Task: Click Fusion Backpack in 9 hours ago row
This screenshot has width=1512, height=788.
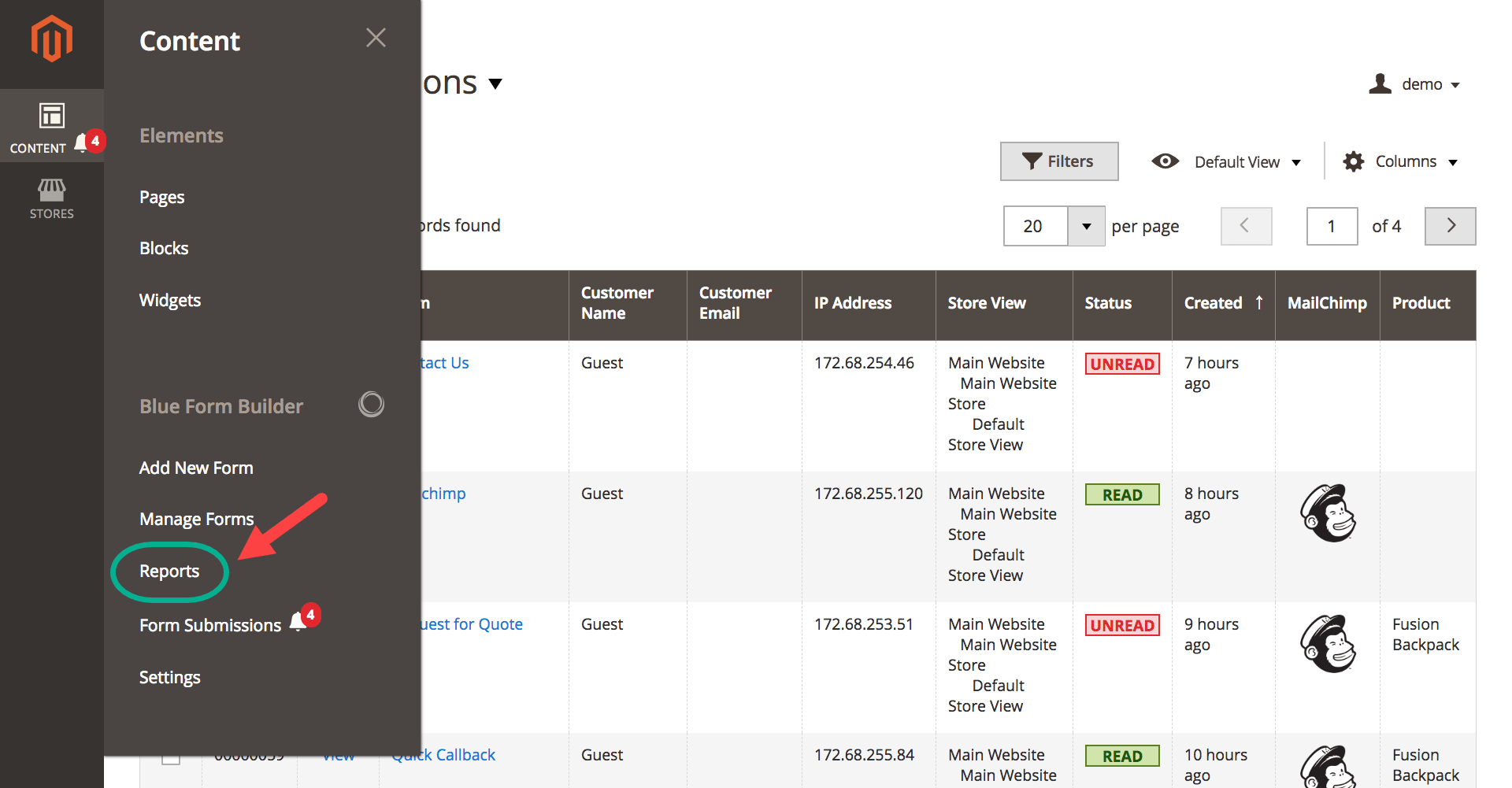Action: (1425, 634)
